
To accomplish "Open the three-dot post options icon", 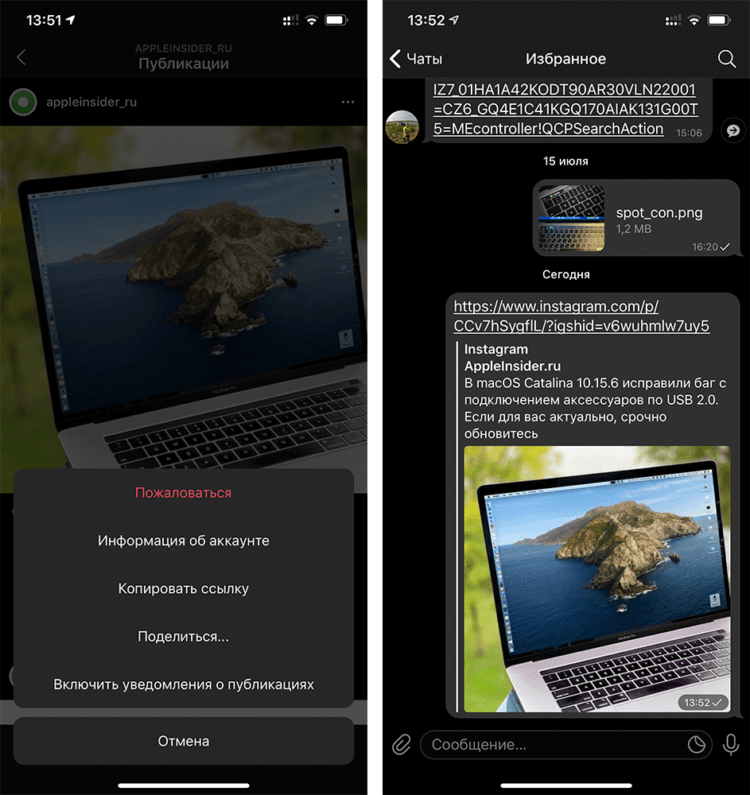I will point(348,102).
